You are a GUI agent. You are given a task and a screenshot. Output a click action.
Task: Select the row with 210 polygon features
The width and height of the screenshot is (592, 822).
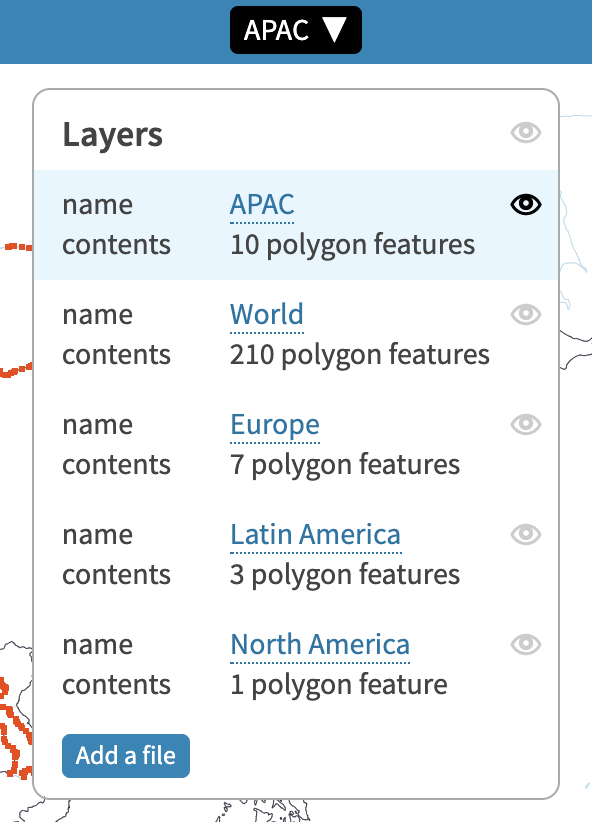[296, 334]
